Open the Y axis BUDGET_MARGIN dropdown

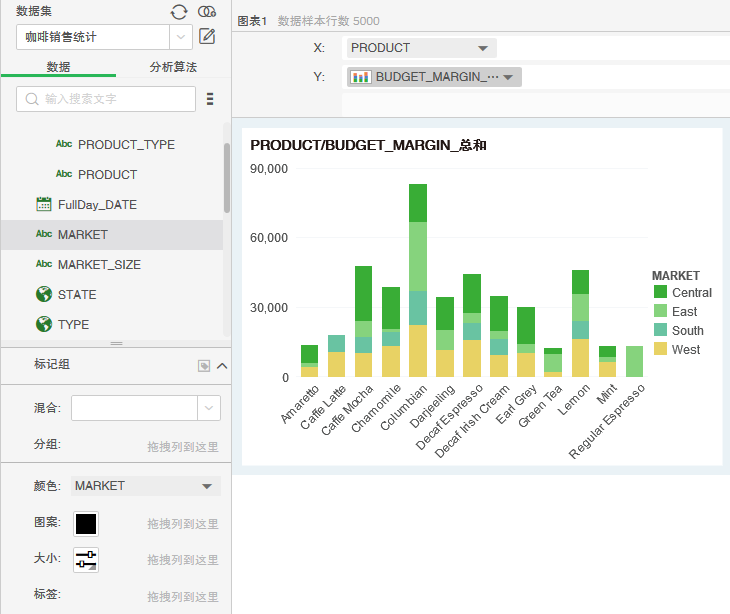[x=508, y=77]
